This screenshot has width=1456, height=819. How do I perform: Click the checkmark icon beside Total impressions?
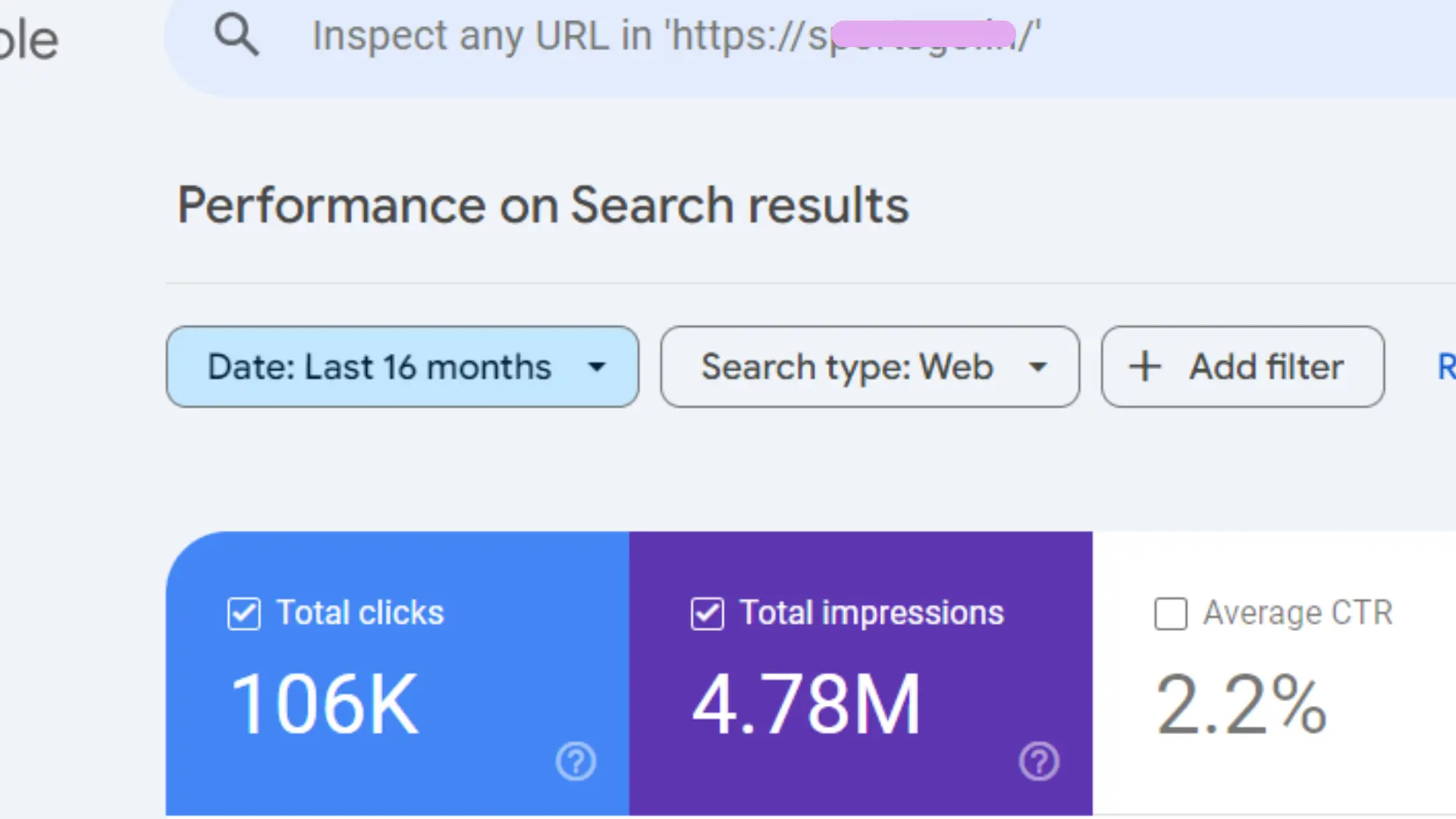point(707,613)
